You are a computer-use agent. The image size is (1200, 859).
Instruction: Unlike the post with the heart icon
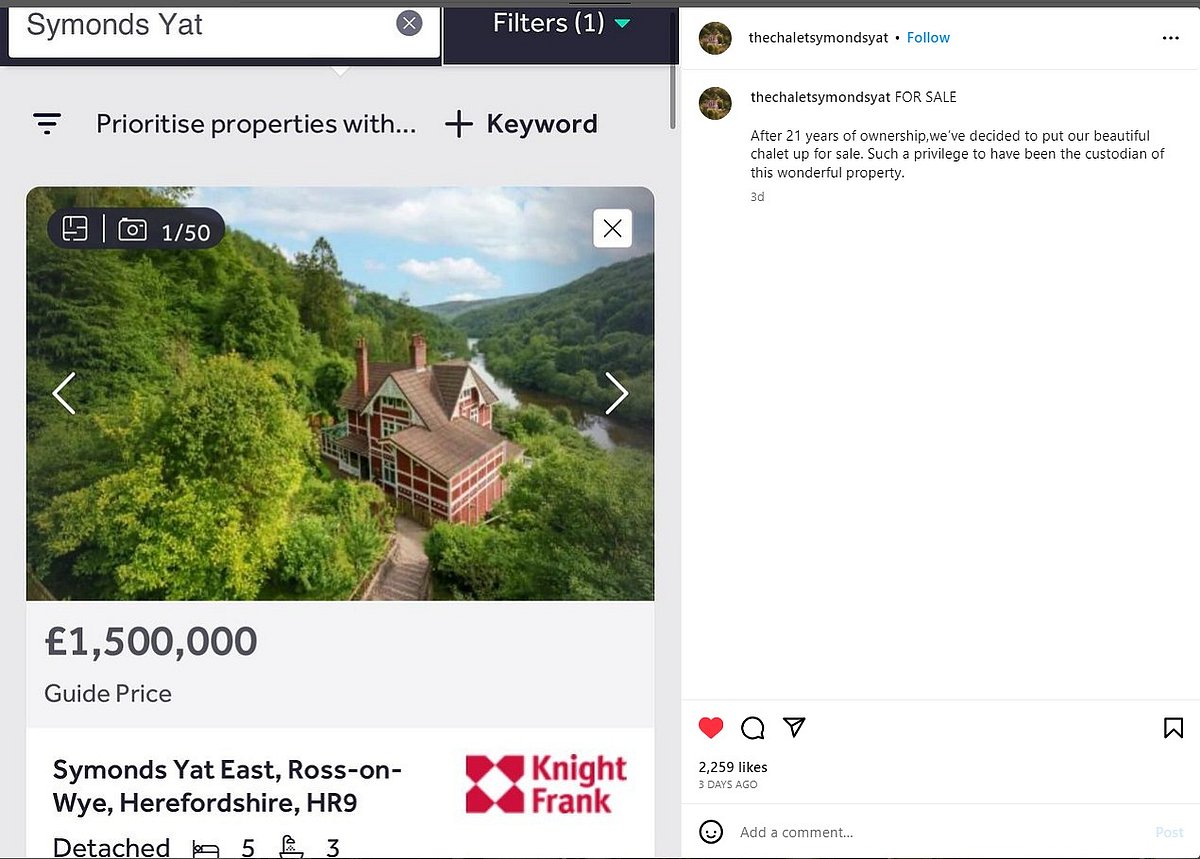click(x=711, y=728)
